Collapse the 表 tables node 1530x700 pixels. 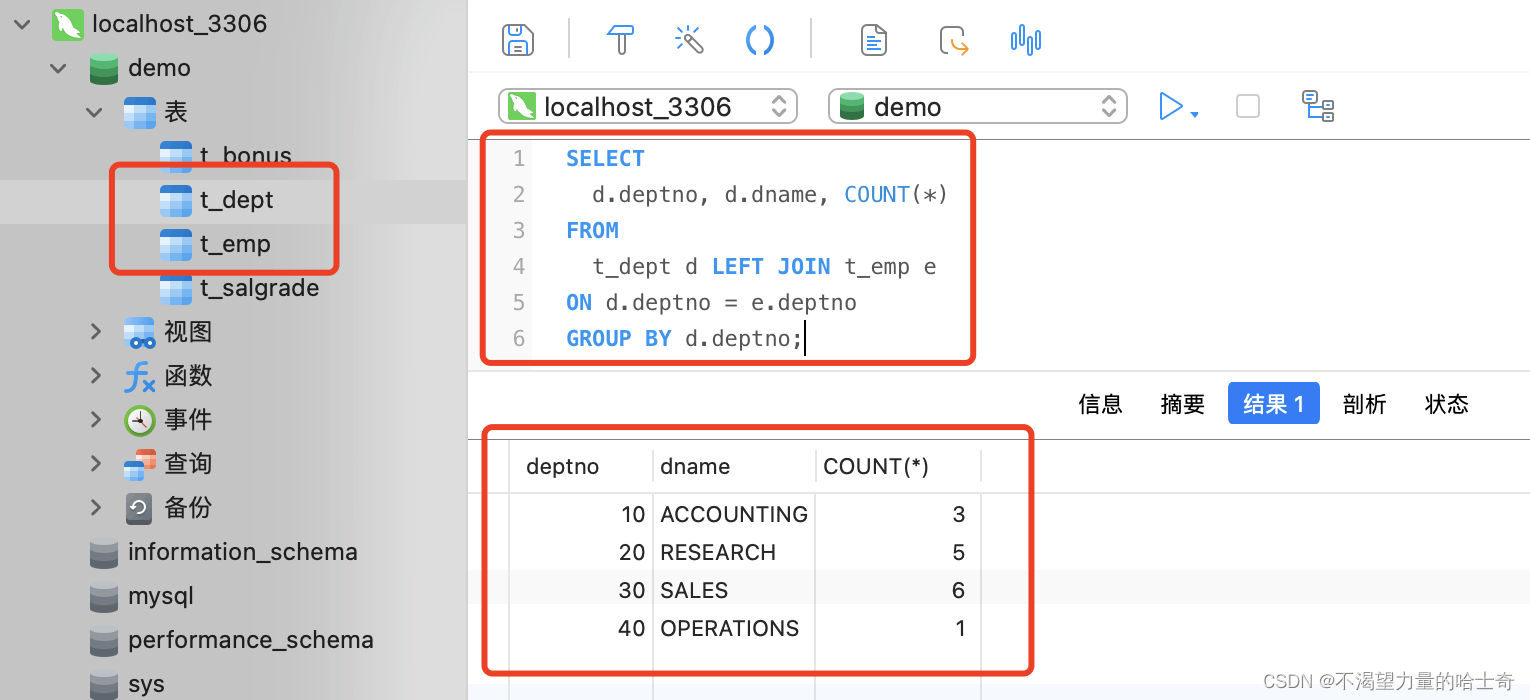(95, 112)
